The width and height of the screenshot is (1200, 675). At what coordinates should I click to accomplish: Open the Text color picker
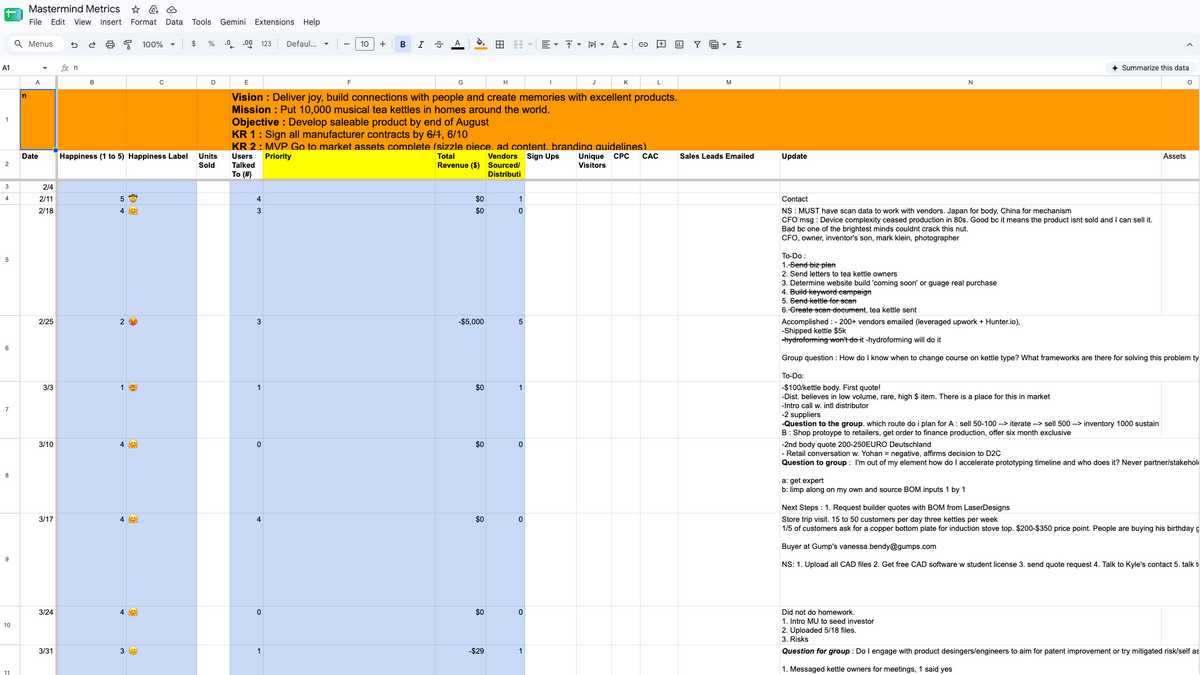pos(456,44)
